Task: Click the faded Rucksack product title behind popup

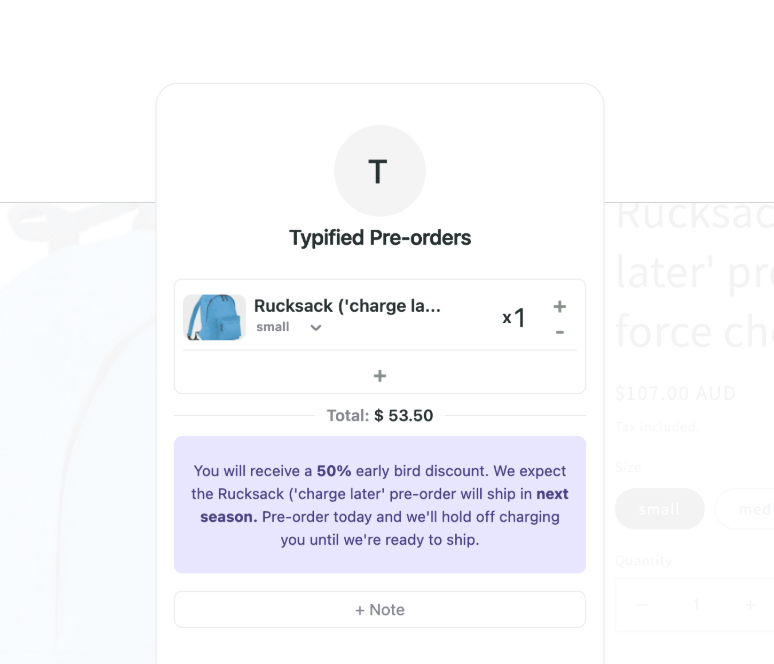Action: (x=694, y=272)
